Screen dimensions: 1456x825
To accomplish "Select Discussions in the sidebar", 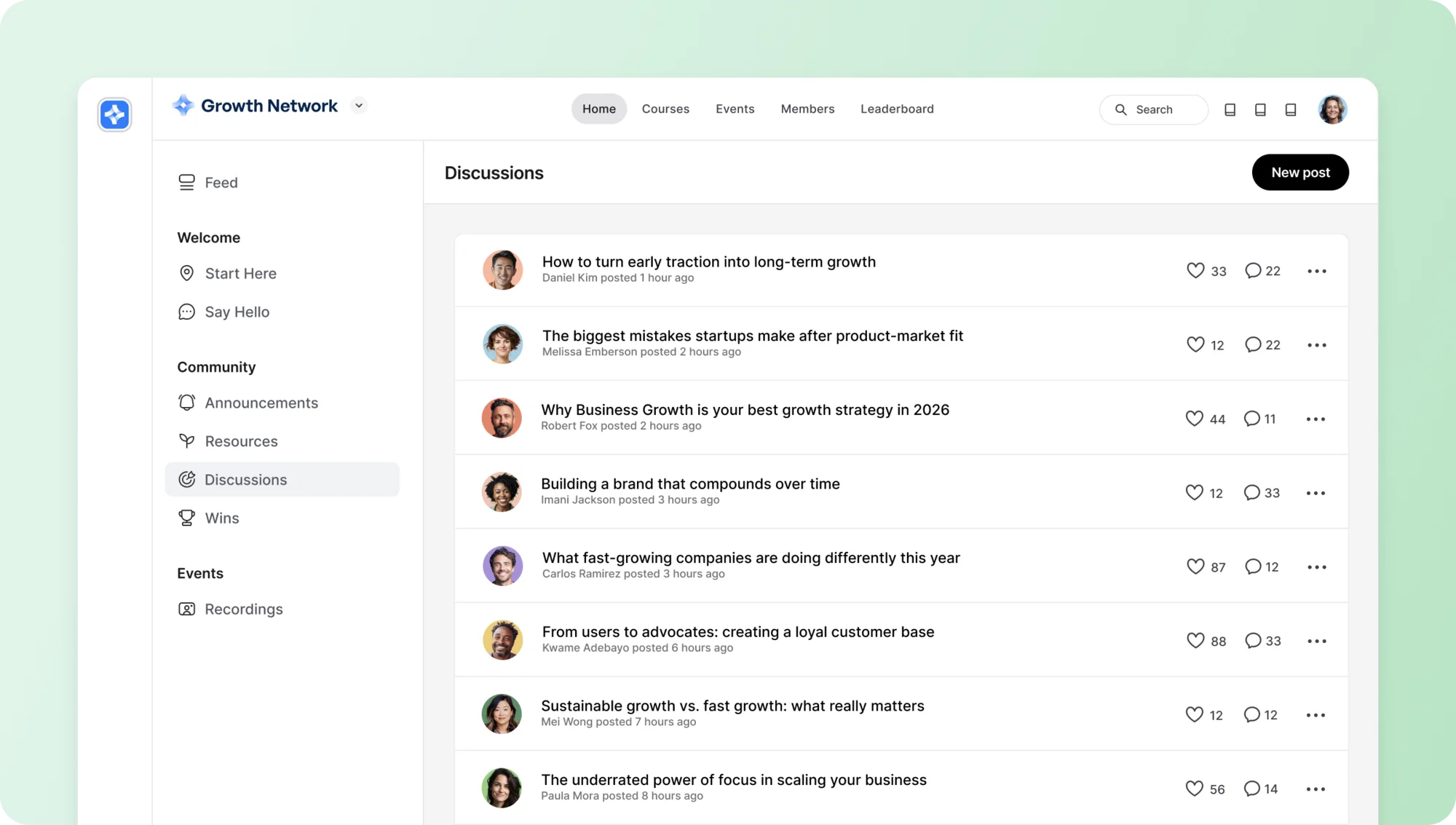I will tap(282, 479).
